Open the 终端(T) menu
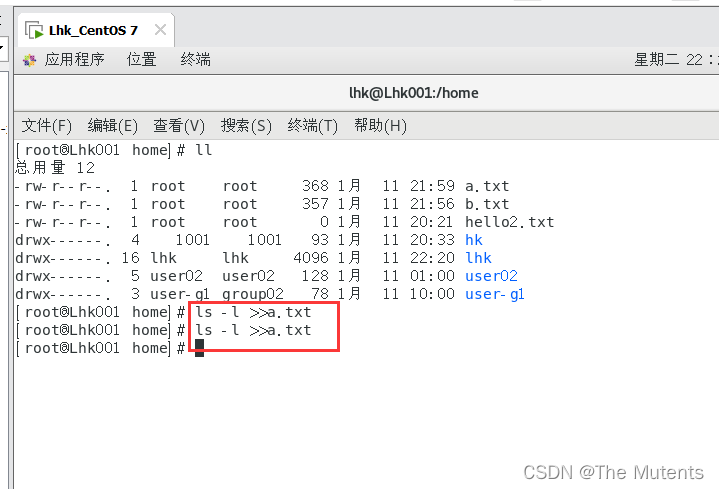 tap(313, 125)
